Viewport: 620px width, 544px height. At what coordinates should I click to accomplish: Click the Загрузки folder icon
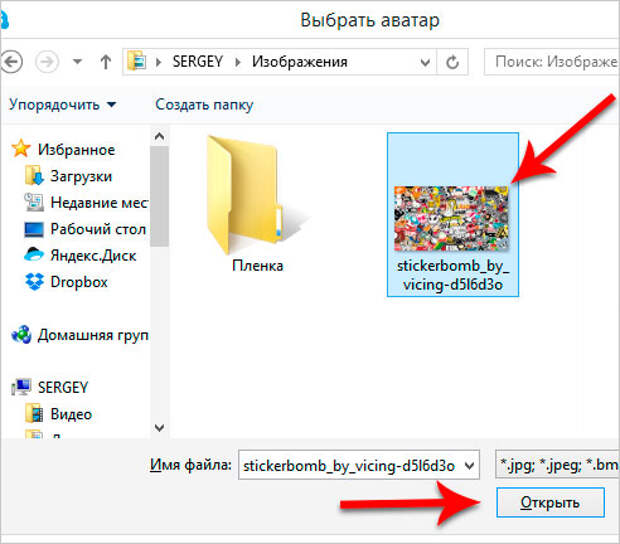click(34, 176)
